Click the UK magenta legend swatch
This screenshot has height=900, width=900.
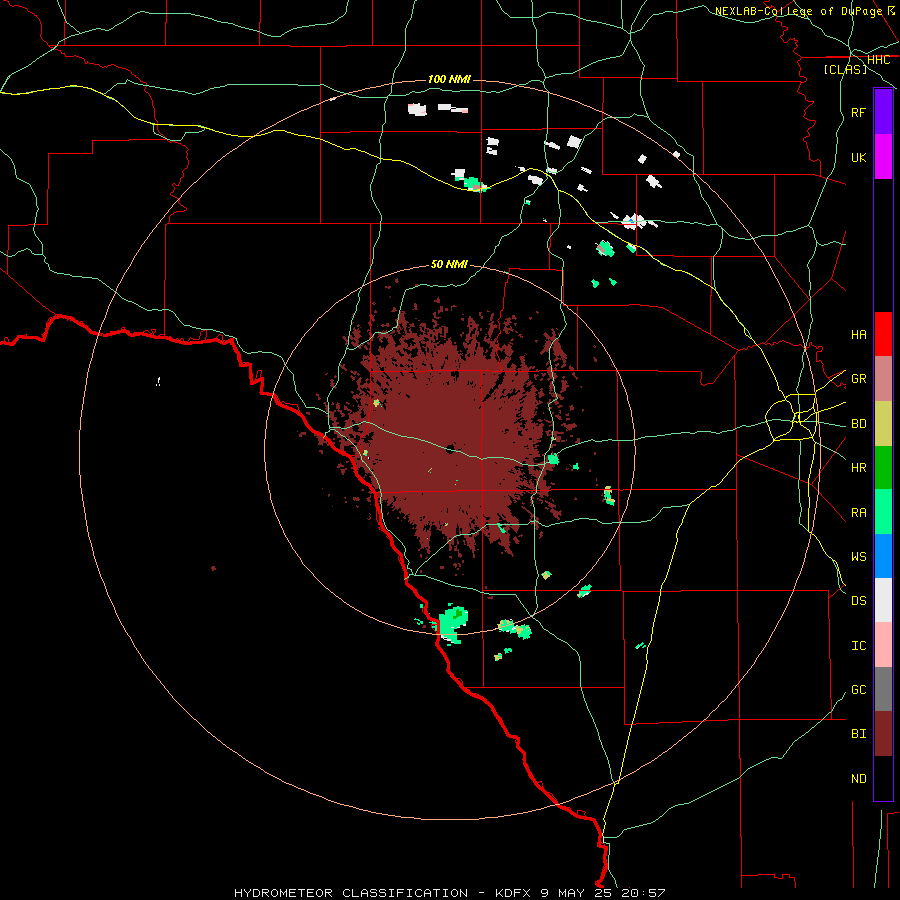[883, 157]
